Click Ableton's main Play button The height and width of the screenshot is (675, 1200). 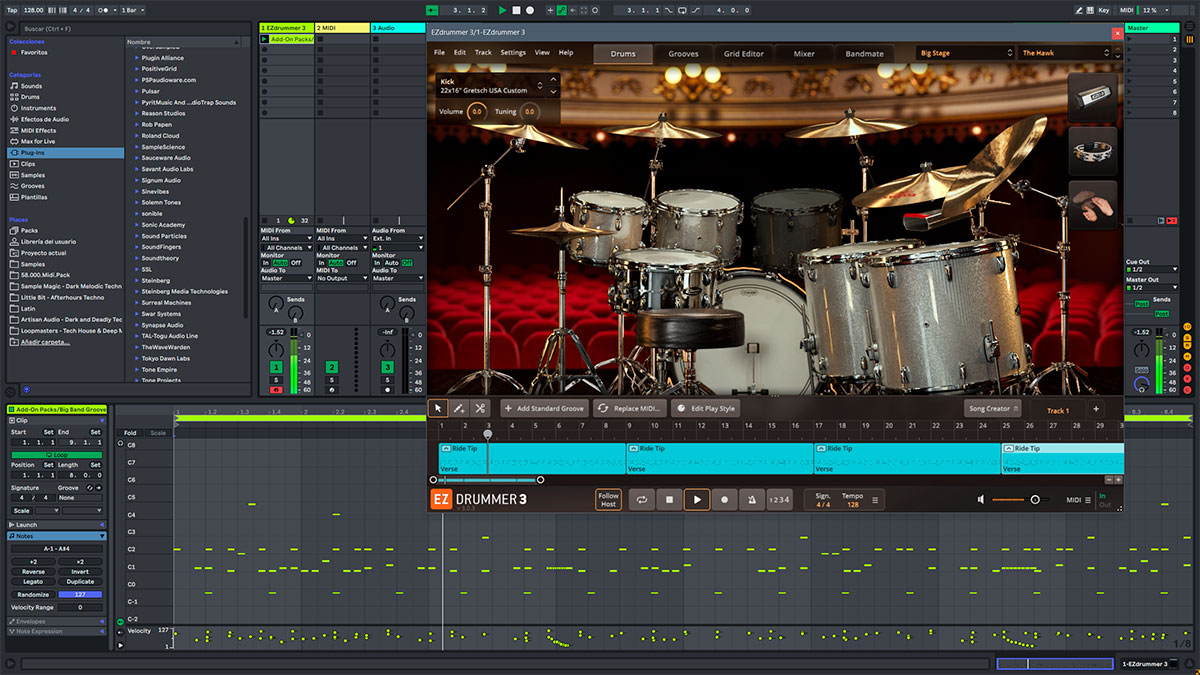point(503,10)
